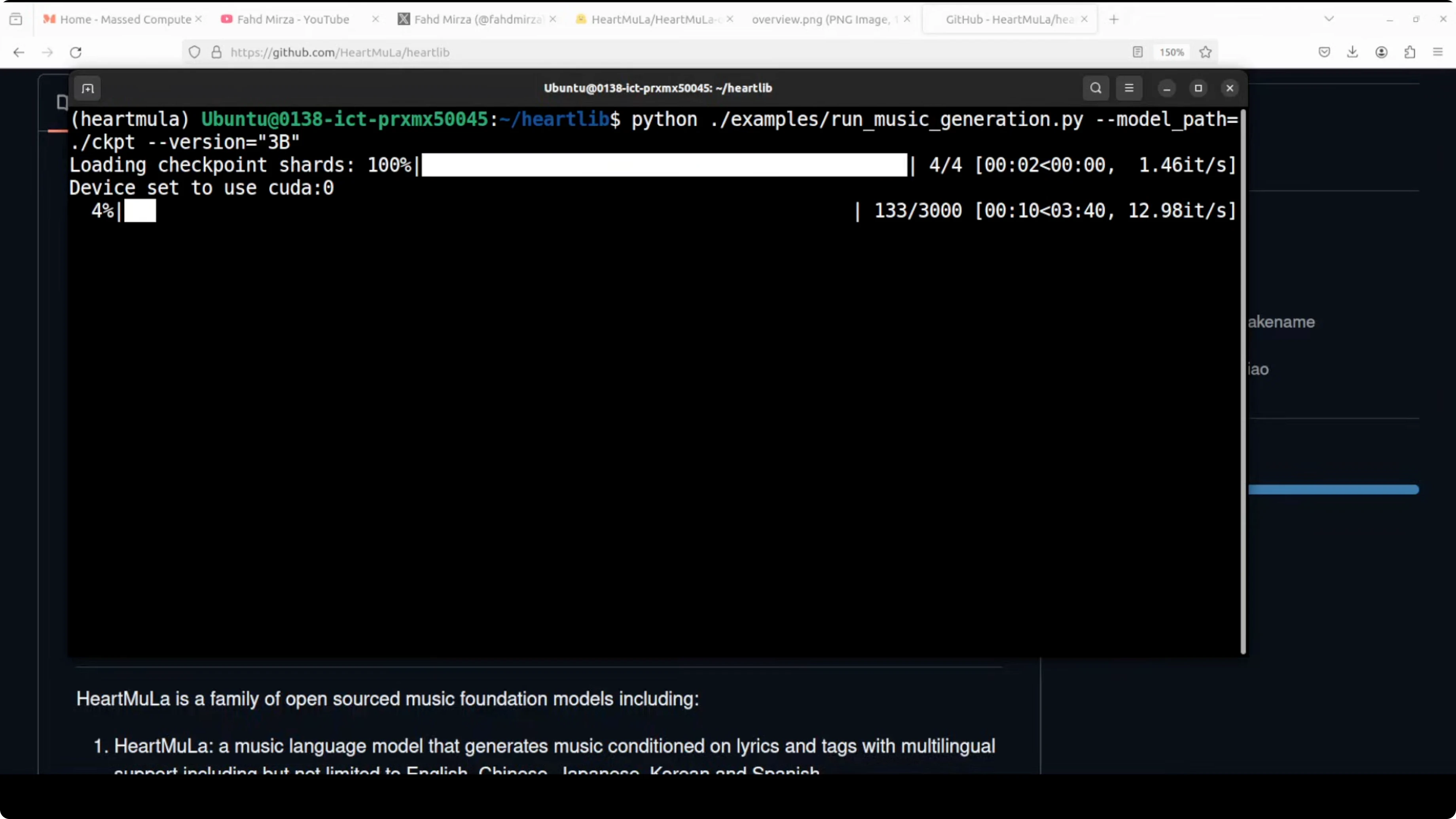Open the browser extensions puzzle icon

1410,53
